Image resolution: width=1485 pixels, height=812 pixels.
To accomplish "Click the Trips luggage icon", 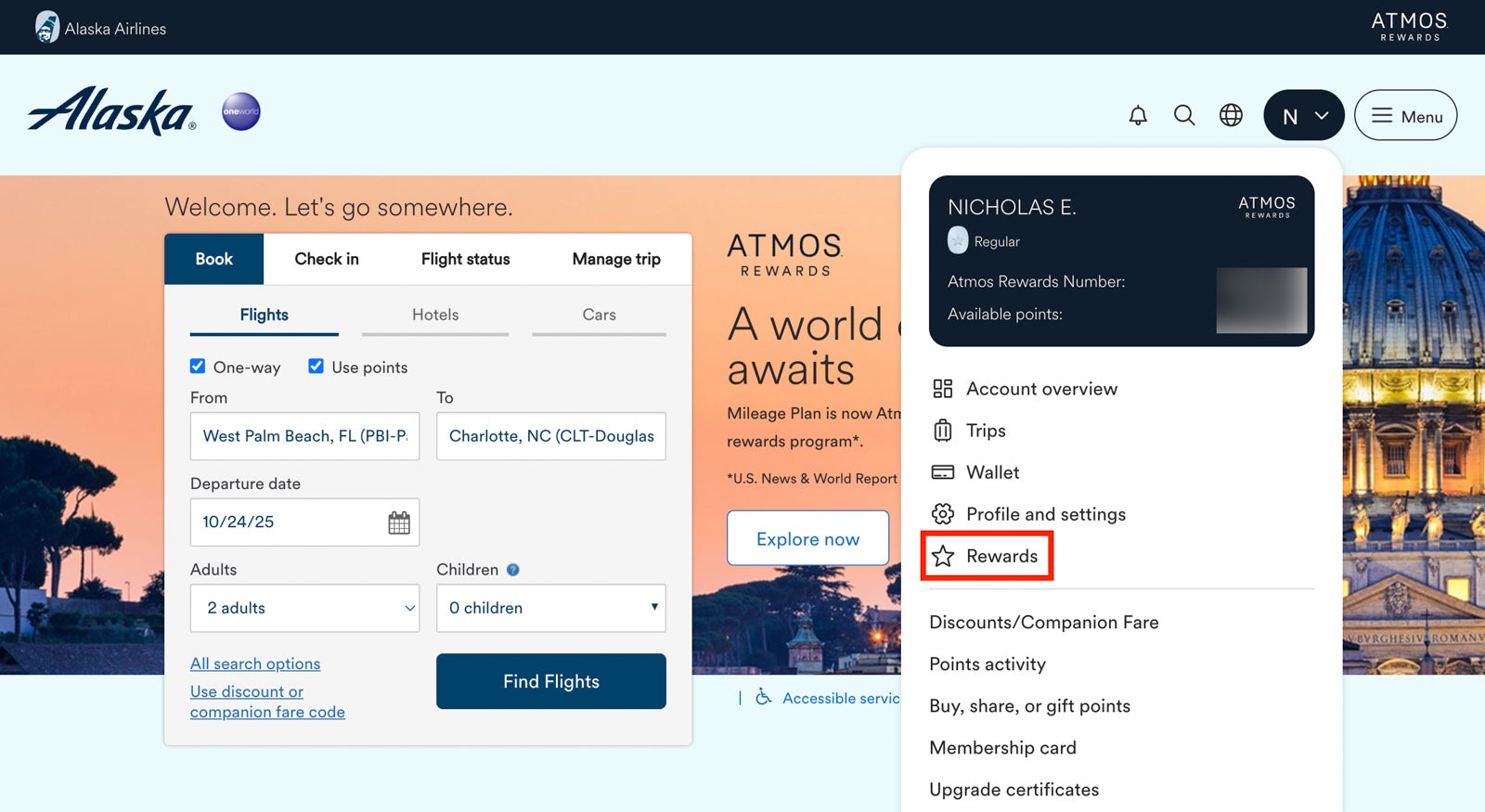I will pos(943,431).
